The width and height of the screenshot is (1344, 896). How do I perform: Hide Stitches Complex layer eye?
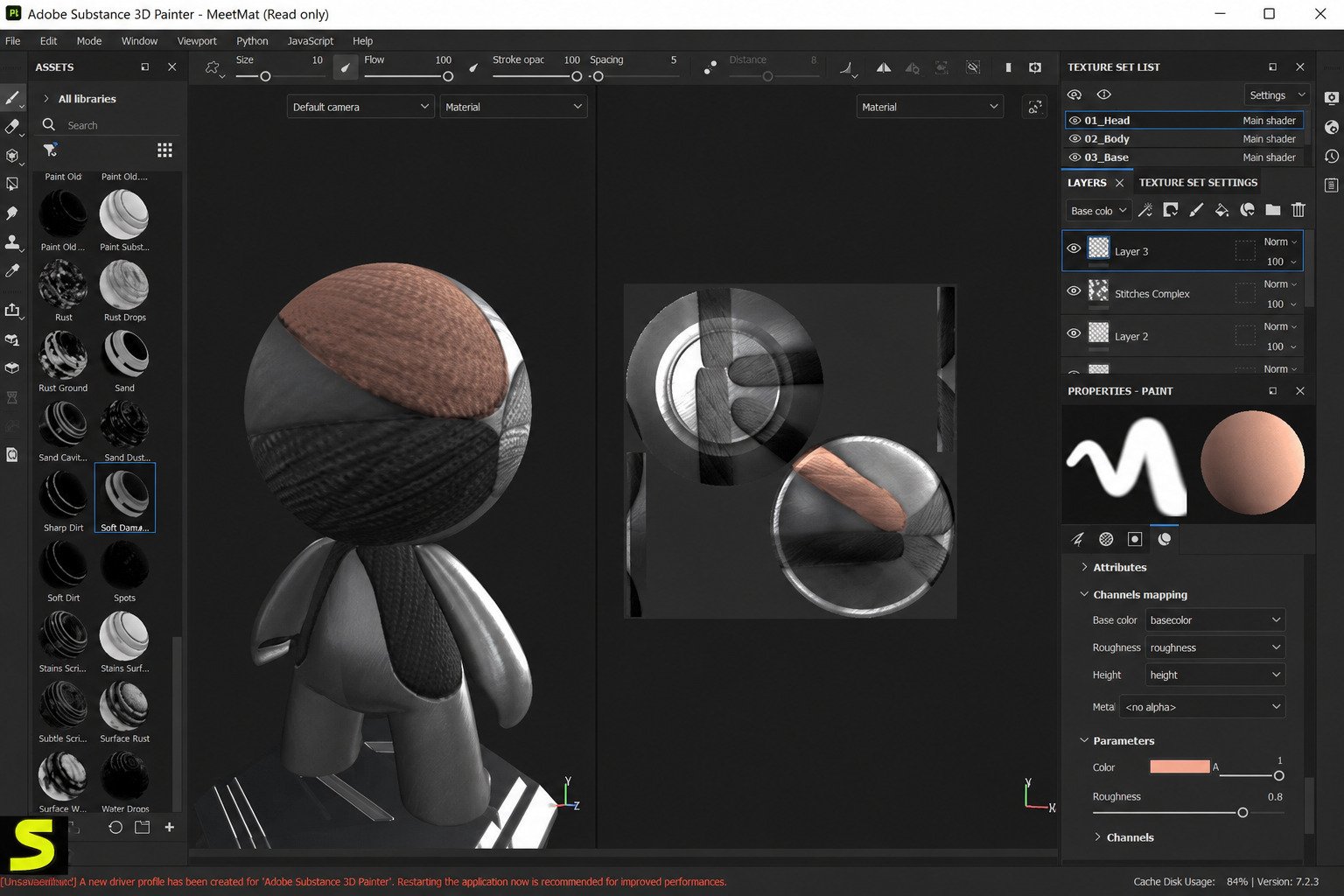[x=1074, y=291]
